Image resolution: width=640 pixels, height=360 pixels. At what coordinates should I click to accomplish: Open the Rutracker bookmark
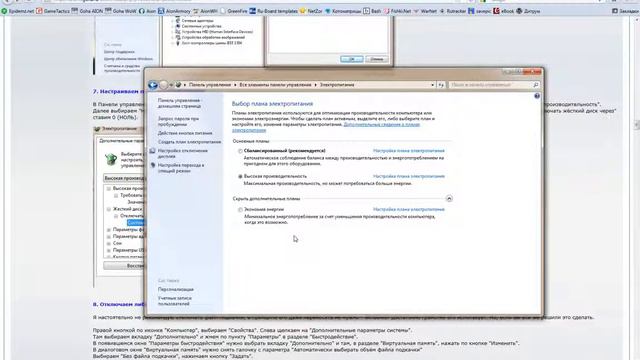[x=452, y=11]
